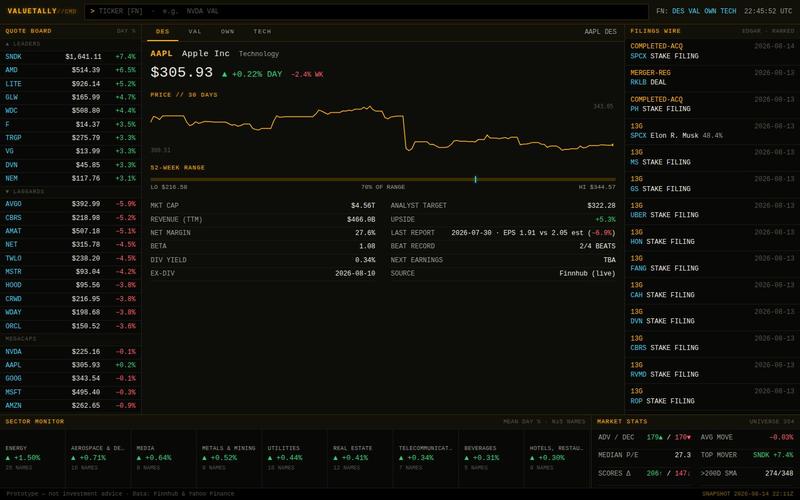Select NVDA in megacaps list
Image resolution: width=800 pixels, height=500 pixels.
coord(71,352)
